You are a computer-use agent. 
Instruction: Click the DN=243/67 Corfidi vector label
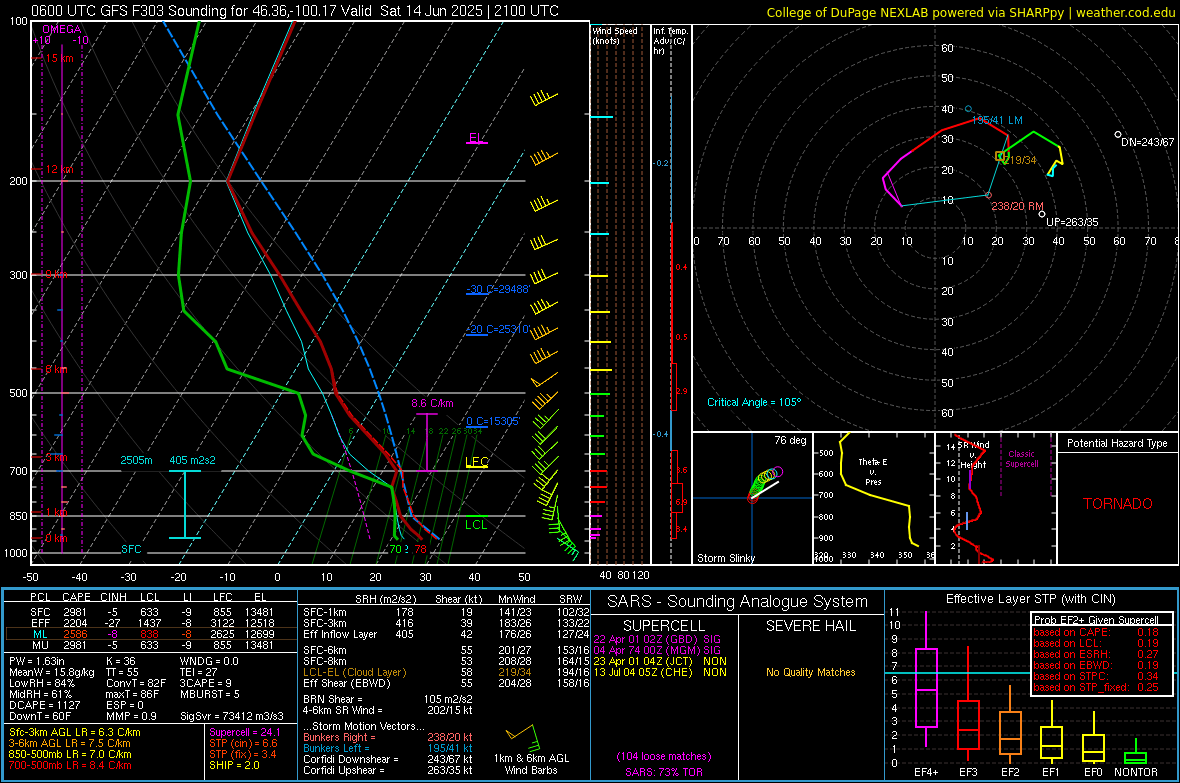coord(1148,142)
